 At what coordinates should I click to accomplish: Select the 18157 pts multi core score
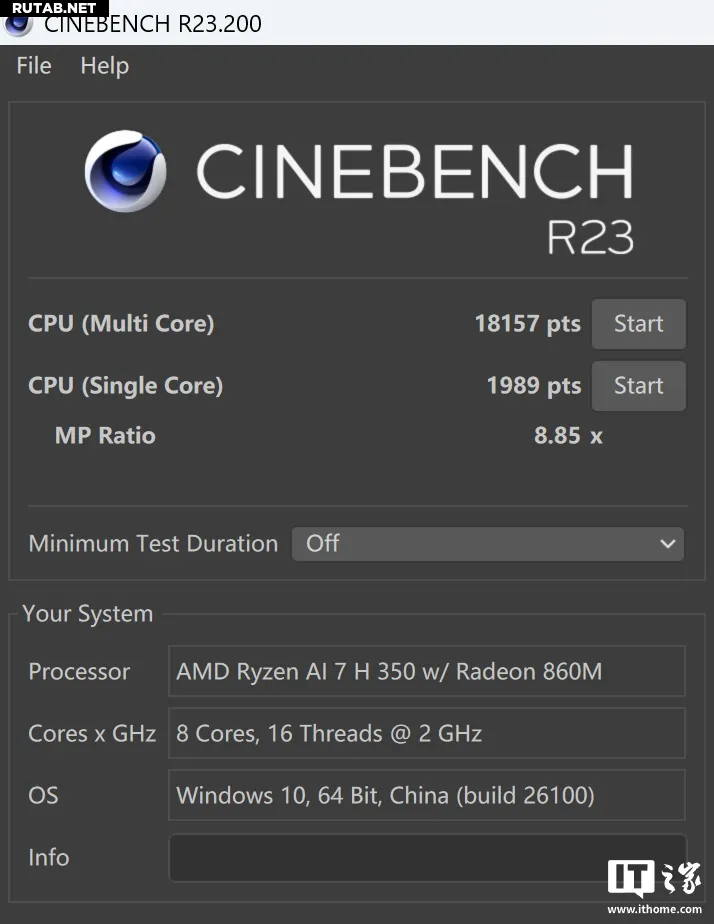coord(527,324)
